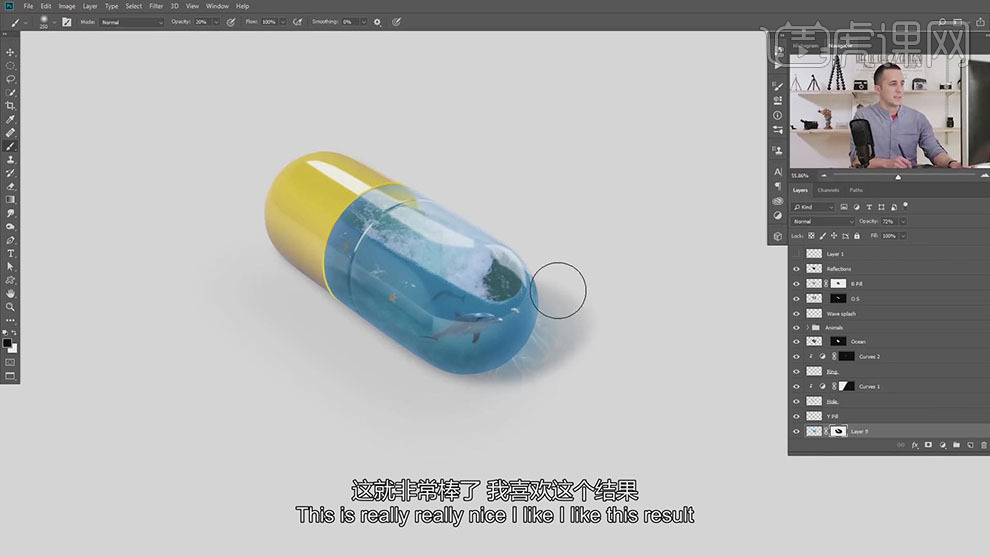
Task: Open brush preset picker arrow
Action: [x=54, y=22]
